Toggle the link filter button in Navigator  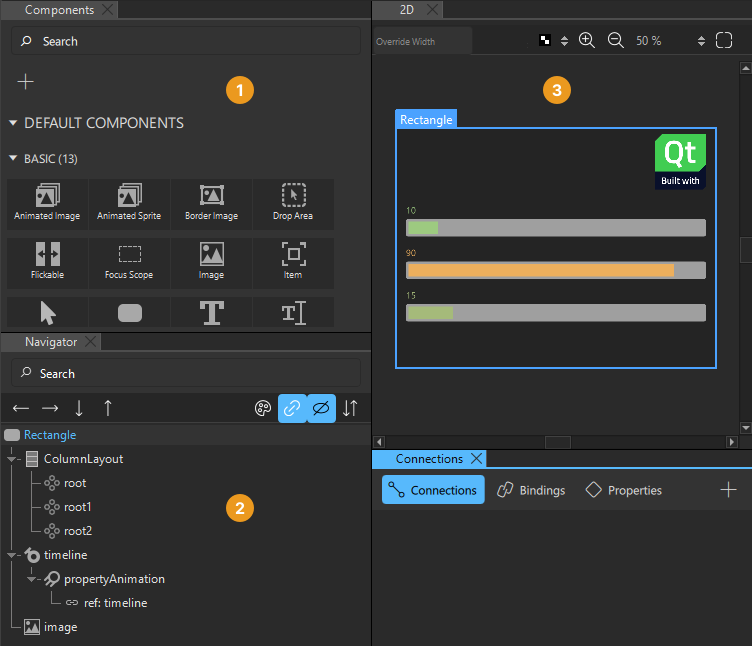point(292,408)
